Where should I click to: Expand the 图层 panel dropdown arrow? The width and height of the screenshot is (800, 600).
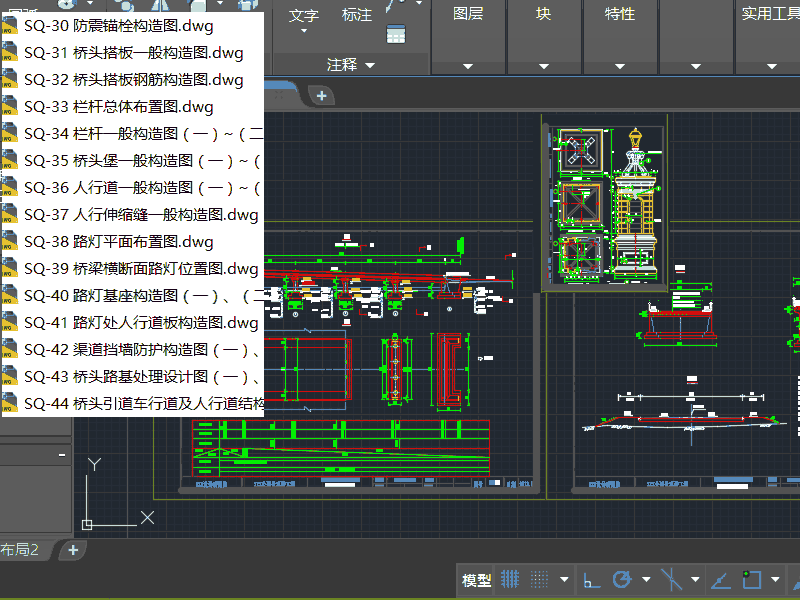point(467,66)
